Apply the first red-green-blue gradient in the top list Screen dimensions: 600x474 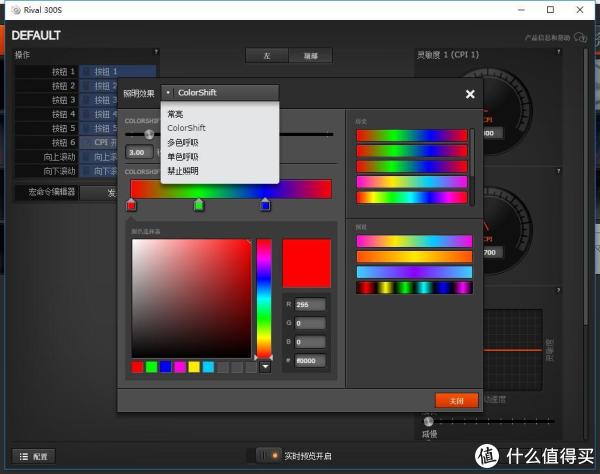coord(412,135)
